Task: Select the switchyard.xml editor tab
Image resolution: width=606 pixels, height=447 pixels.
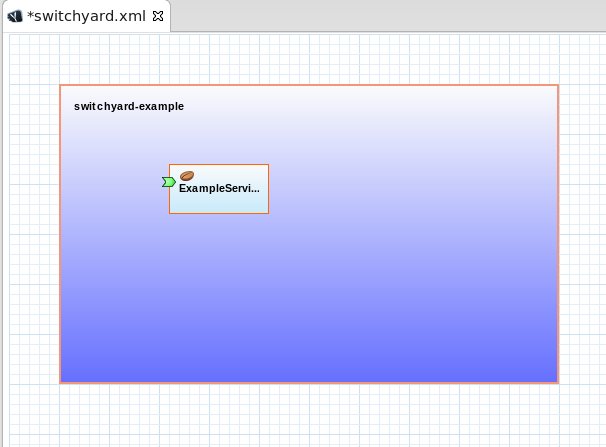Action: click(86, 16)
